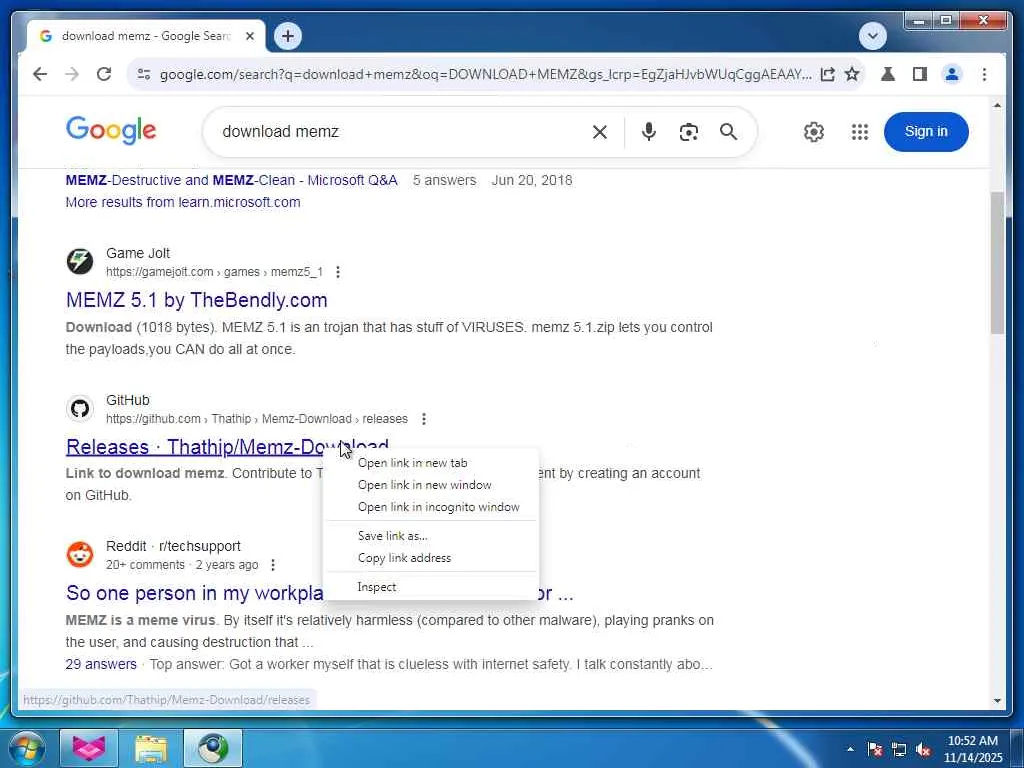Open the pink fox taskbar app

(x=89, y=748)
